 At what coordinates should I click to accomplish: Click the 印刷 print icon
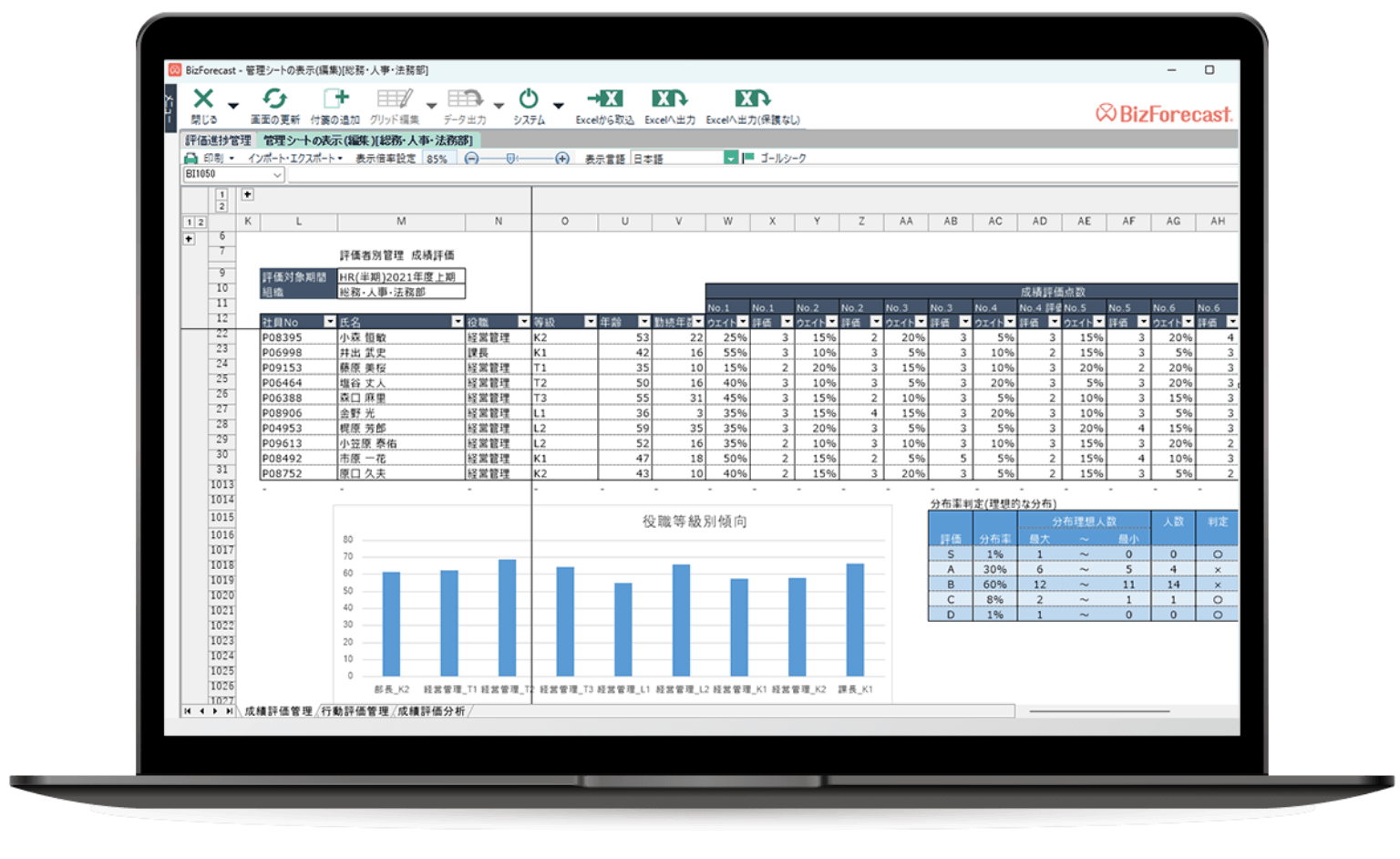pos(190,158)
